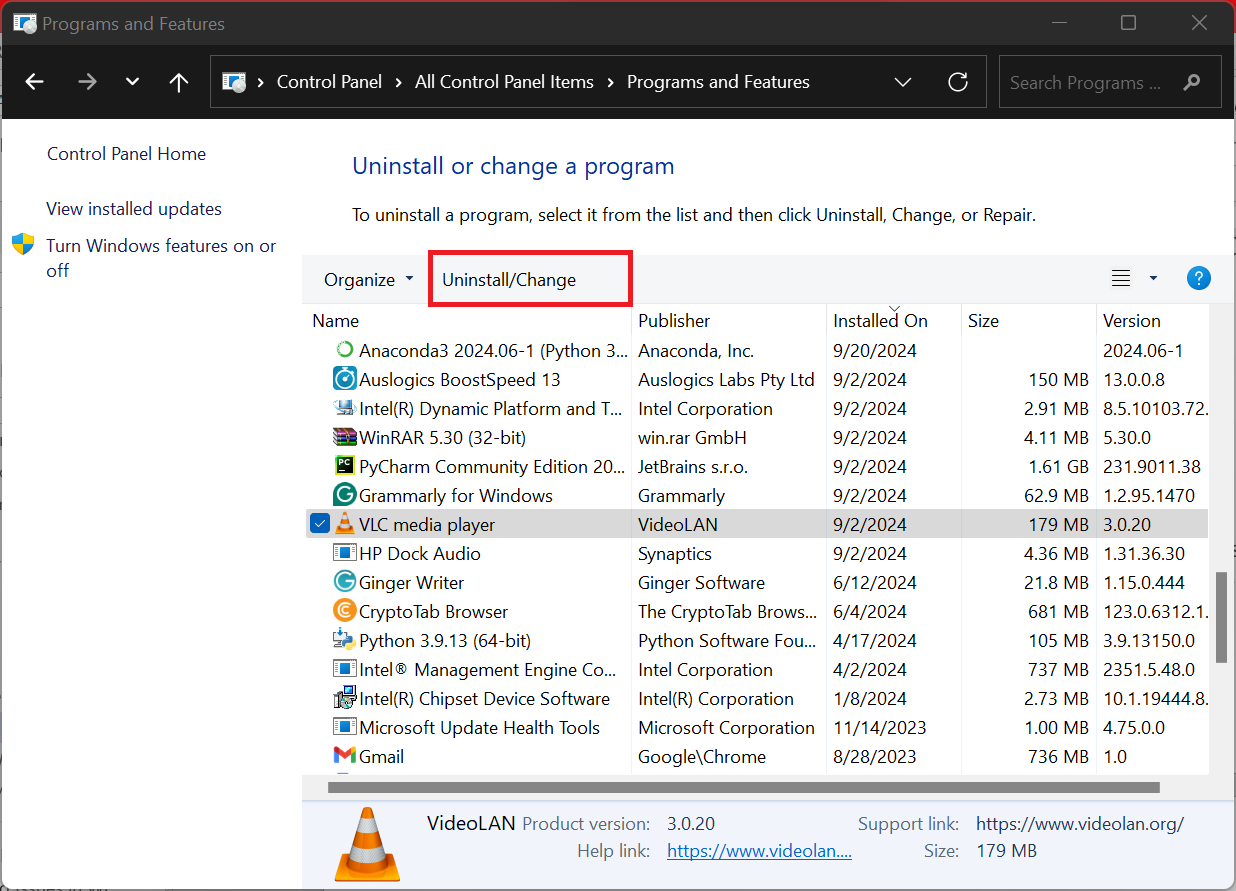This screenshot has width=1236, height=891.
Task: Click the horizontal scrollbar of program list
Action: pyautogui.click(x=743, y=787)
